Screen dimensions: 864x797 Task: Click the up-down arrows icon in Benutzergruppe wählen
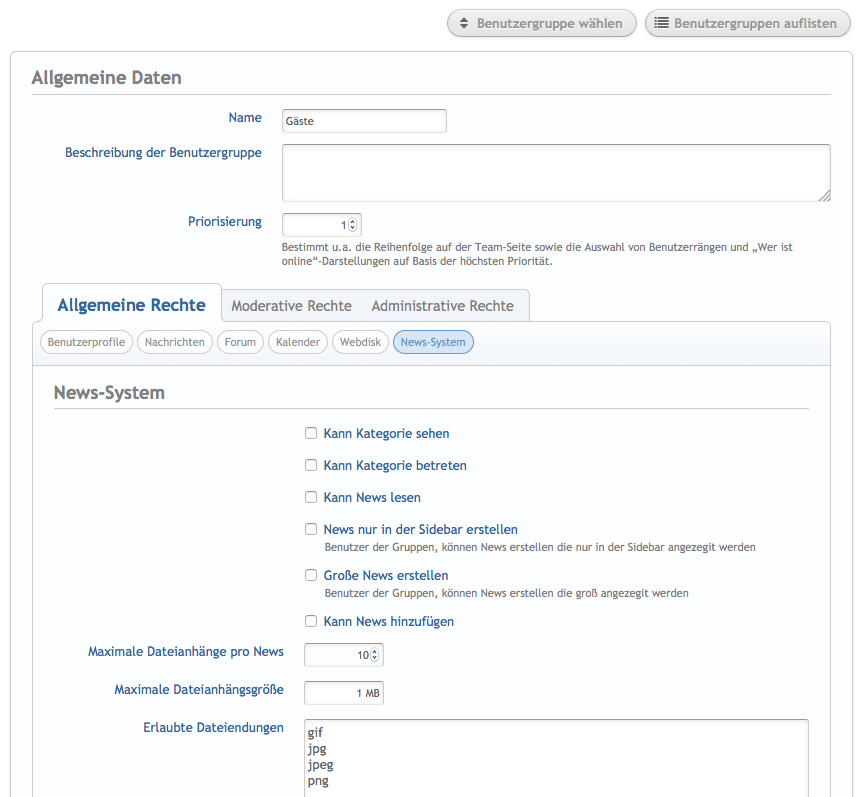pos(464,23)
